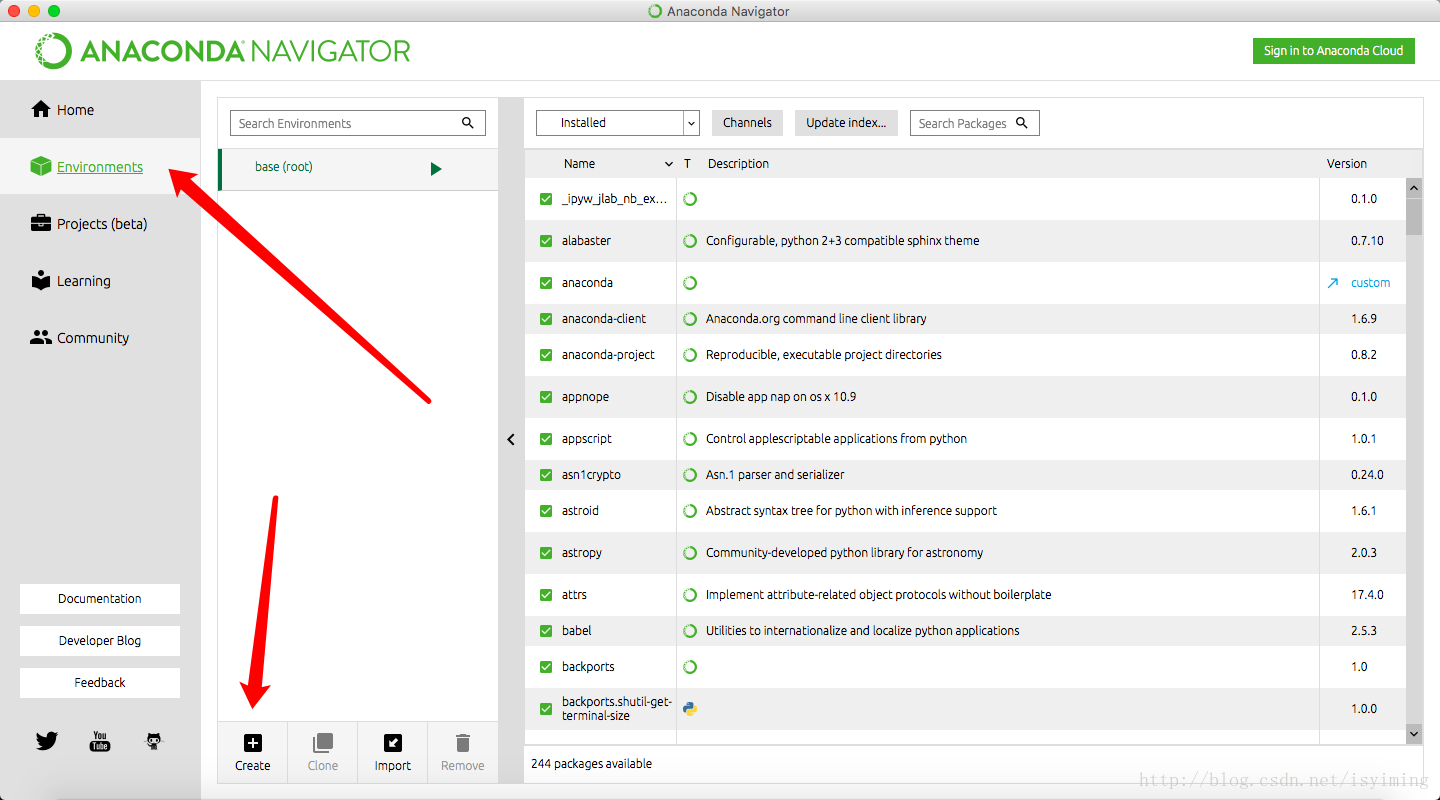This screenshot has width=1440, height=800.
Task: Click the Clone environment icon
Action: pyautogui.click(x=323, y=743)
